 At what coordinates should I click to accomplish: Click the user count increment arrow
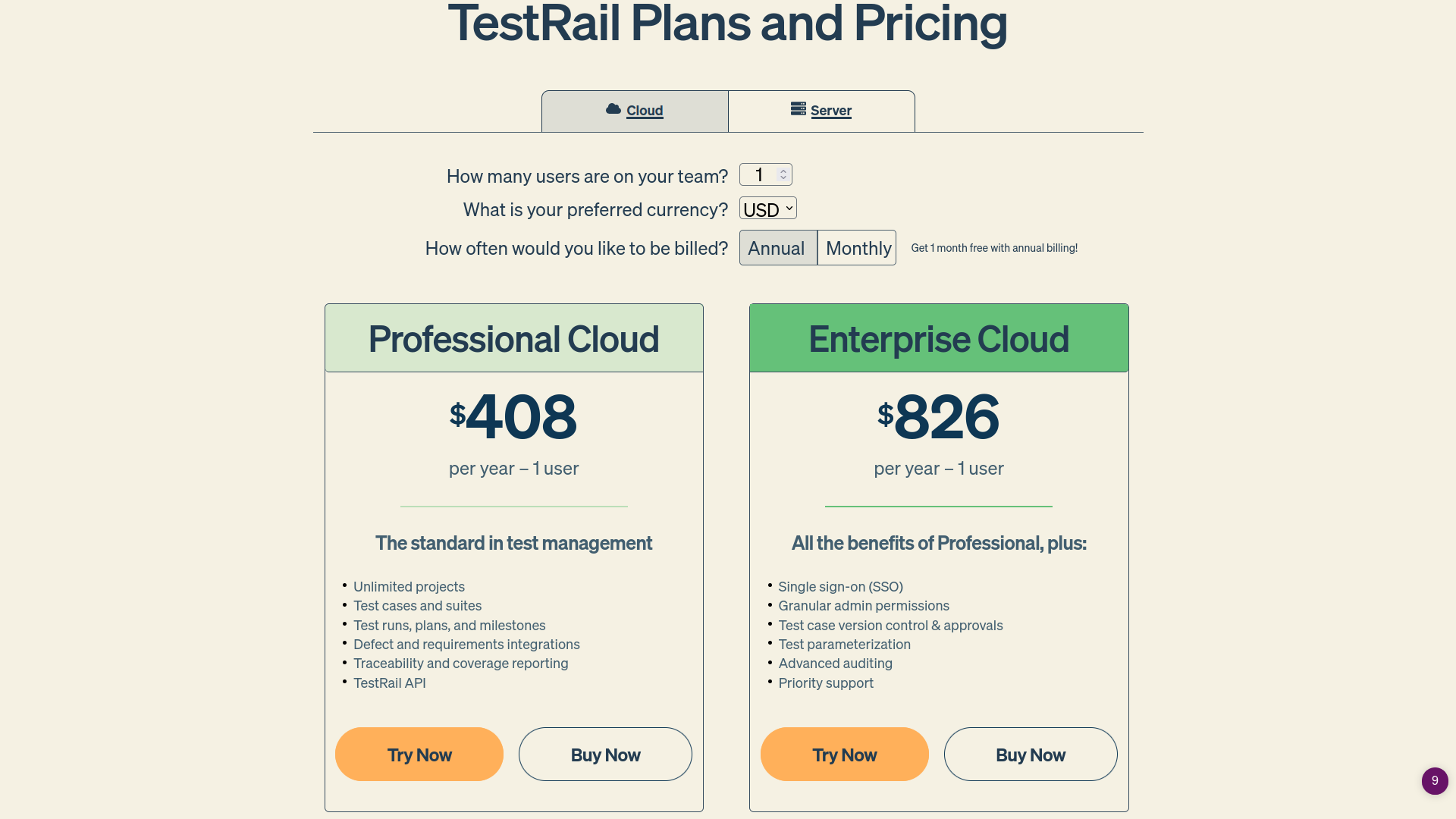point(784,171)
